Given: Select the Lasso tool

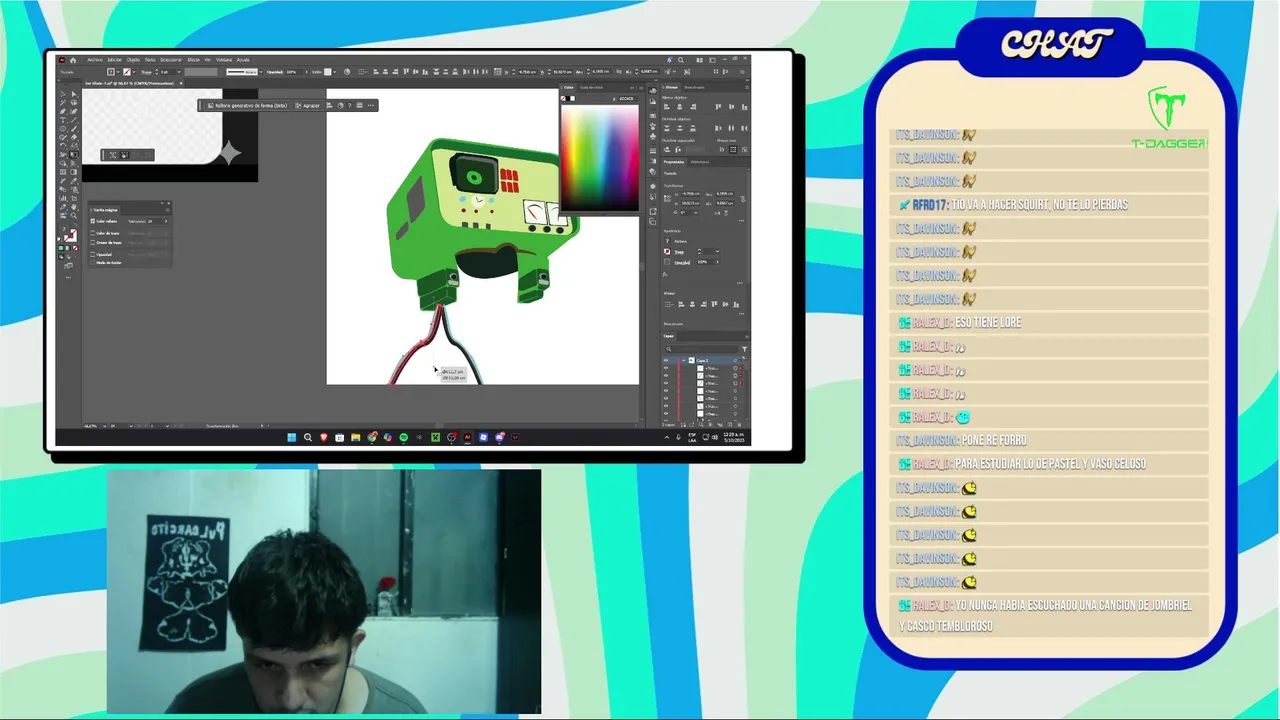Looking at the screenshot, I should 74,103.
